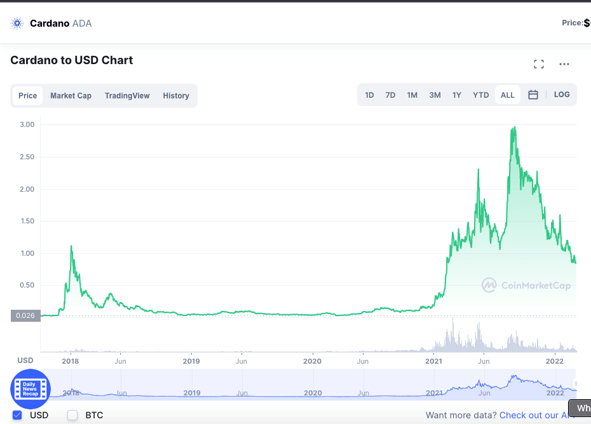Screen dimensions: 591x424
Task: Click the Cardano to USD Chart heading
Action: tap(72, 60)
